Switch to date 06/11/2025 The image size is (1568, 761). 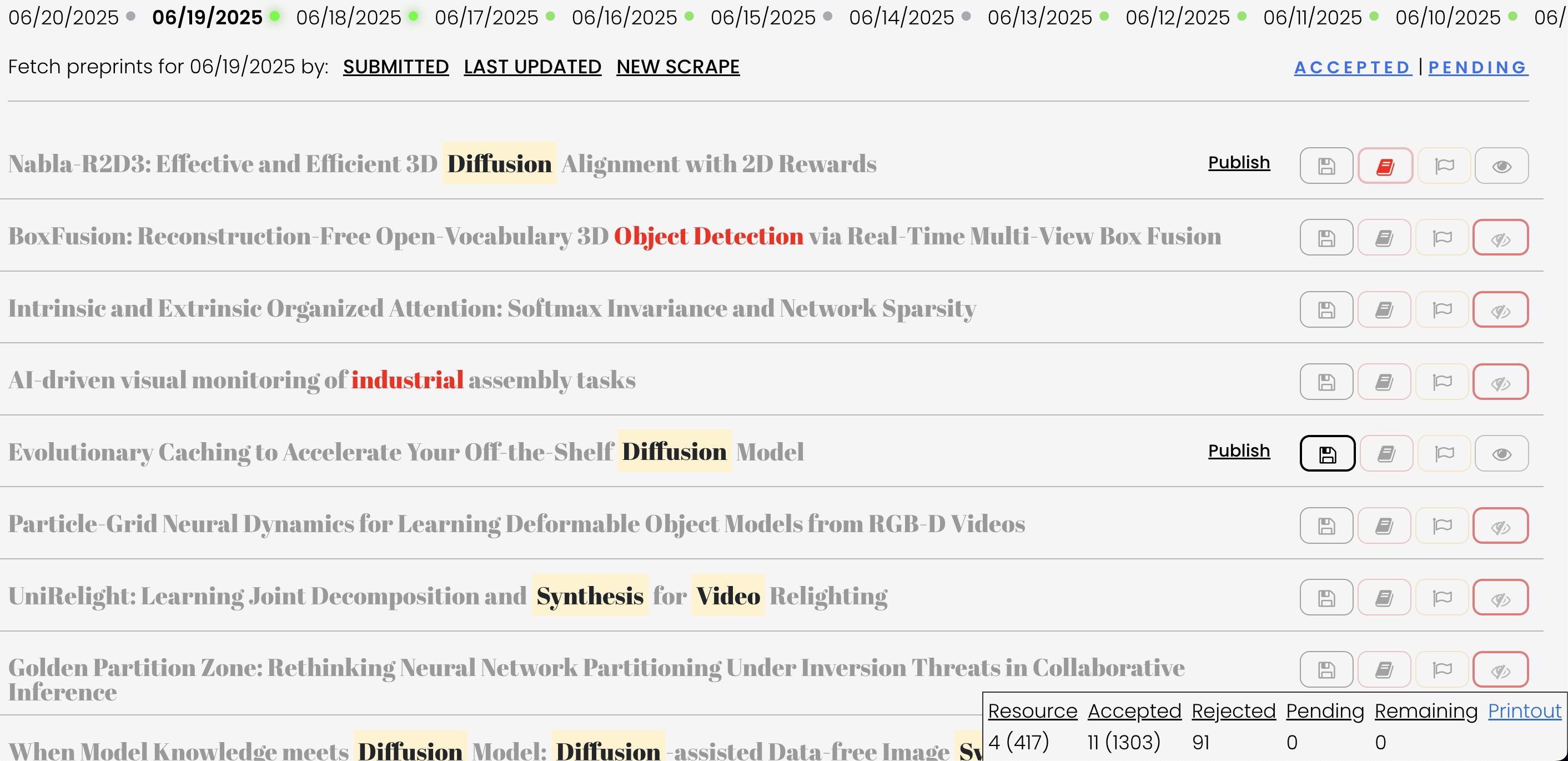click(x=1313, y=17)
